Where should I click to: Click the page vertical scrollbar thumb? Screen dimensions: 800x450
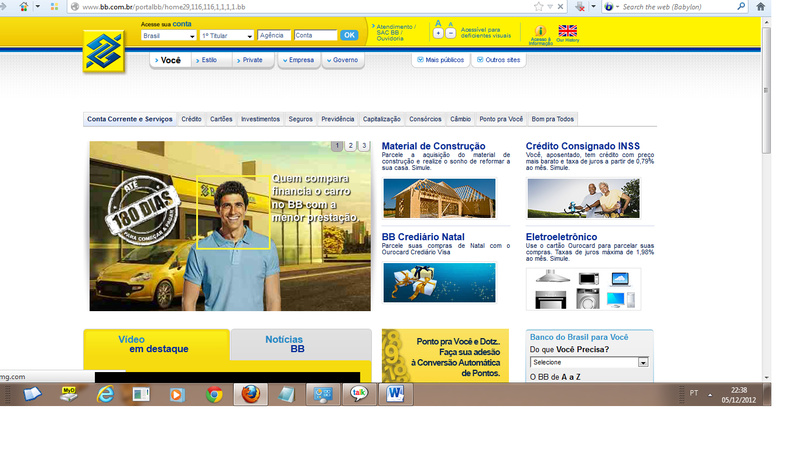click(766, 90)
